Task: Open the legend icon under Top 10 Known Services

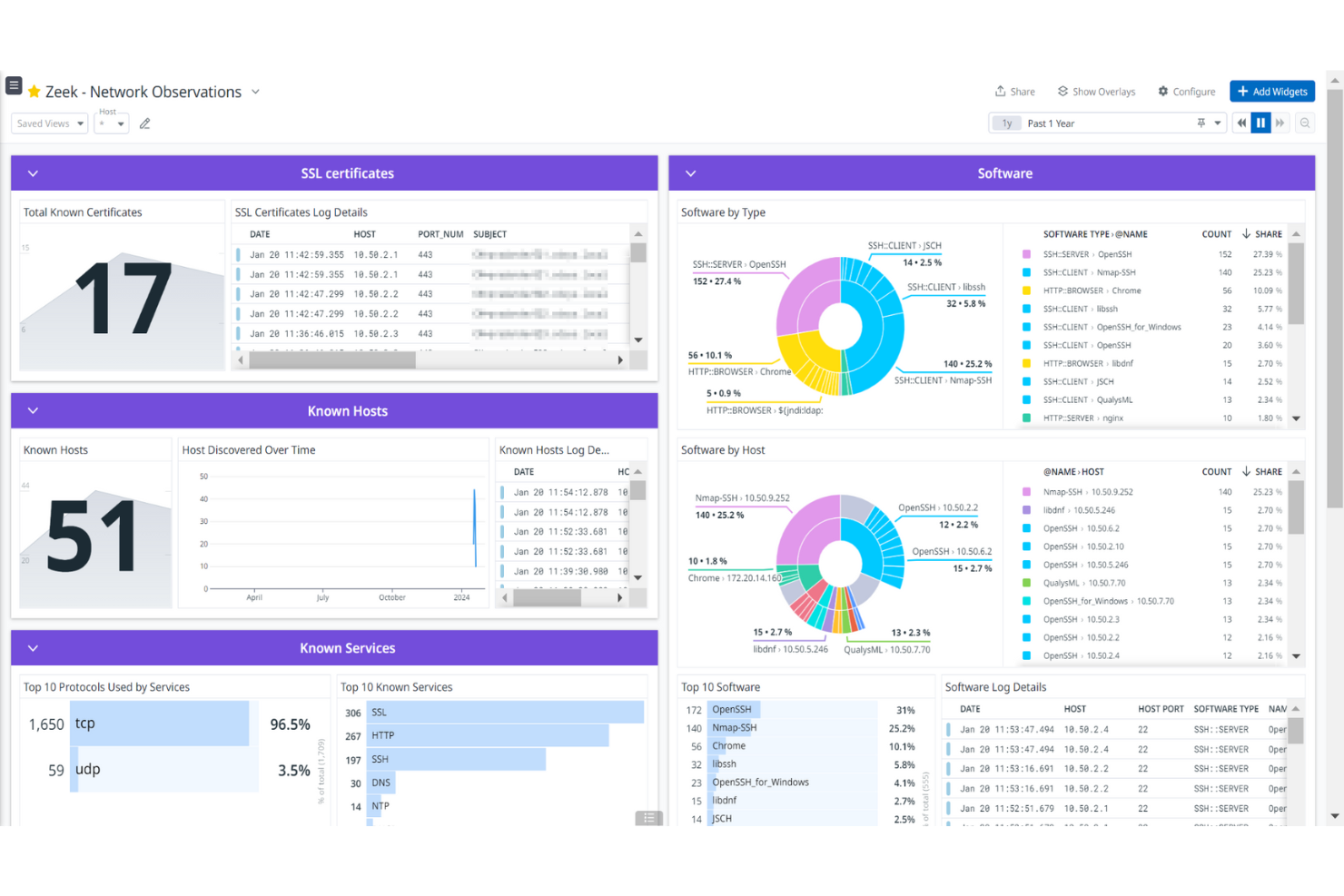Action: click(648, 818)
